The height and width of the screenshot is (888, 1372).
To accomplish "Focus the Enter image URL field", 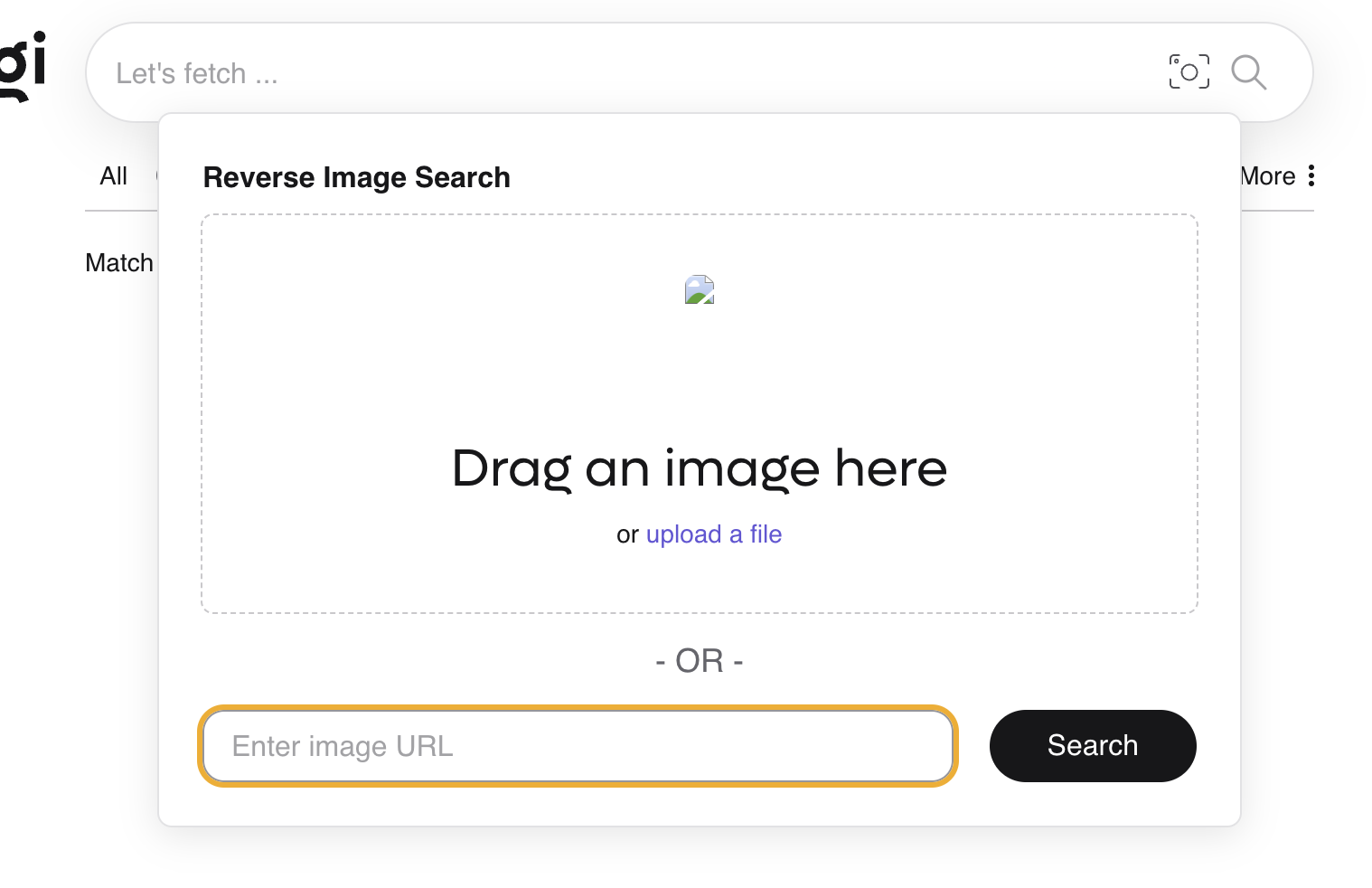I will pos(578,746).
